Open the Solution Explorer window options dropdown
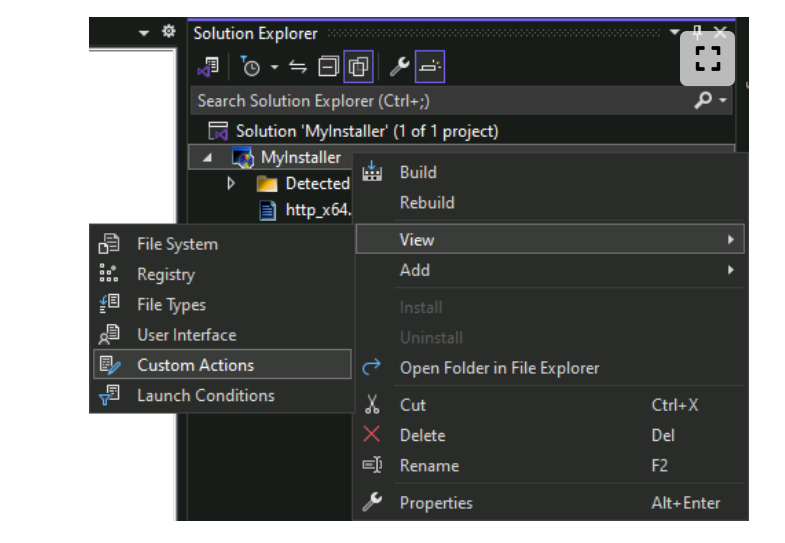 (x=674, y=33)
